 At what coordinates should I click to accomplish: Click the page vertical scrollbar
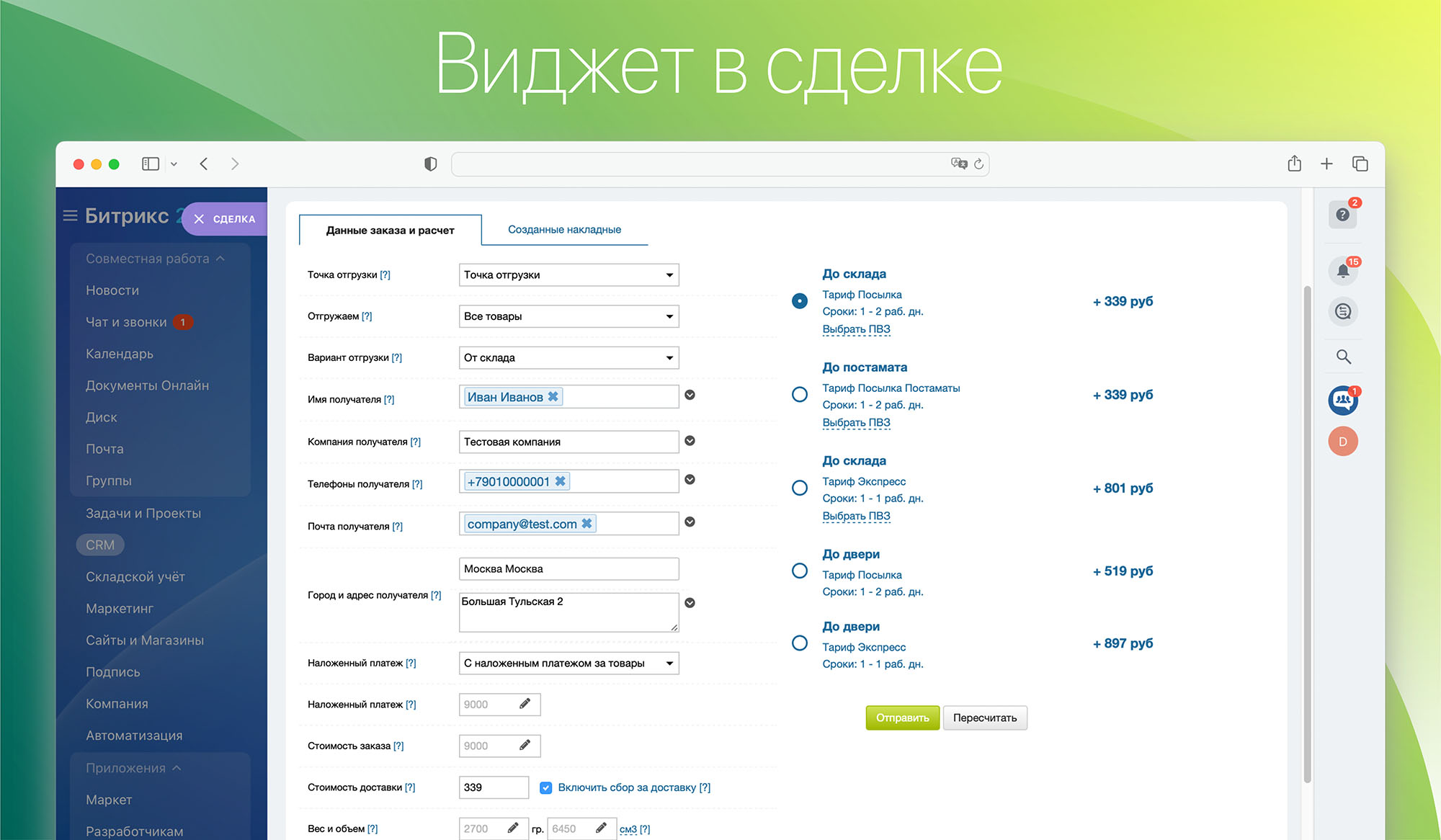tap(1307, 533)
